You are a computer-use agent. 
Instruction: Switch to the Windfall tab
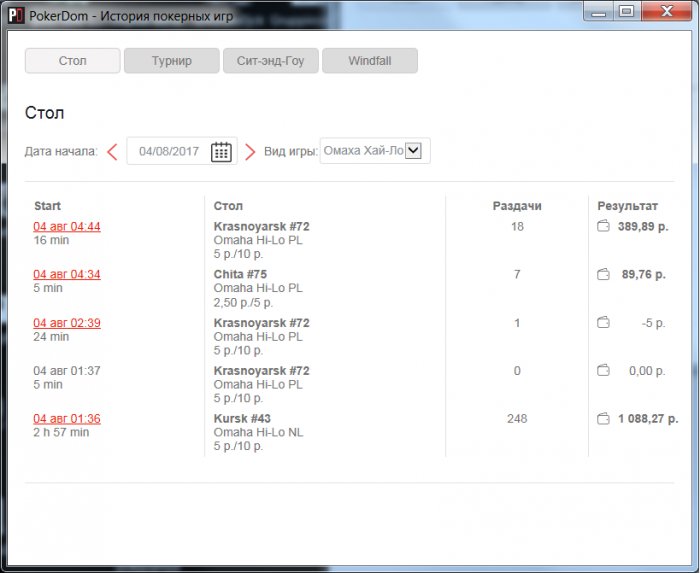pos(370,61)
